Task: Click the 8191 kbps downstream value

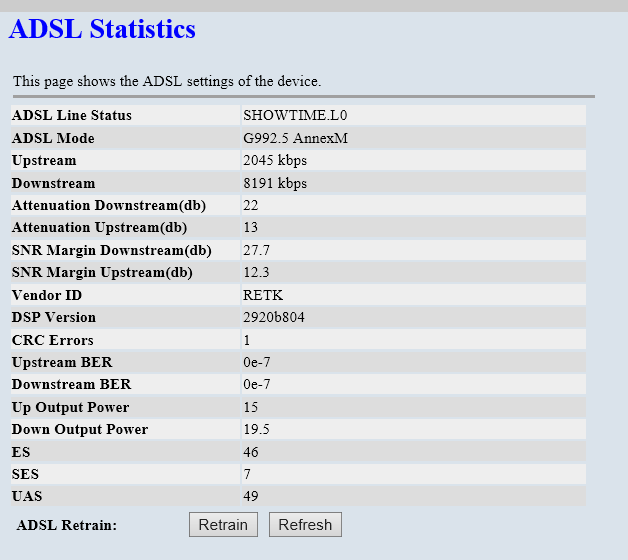Action: point(274,184)
